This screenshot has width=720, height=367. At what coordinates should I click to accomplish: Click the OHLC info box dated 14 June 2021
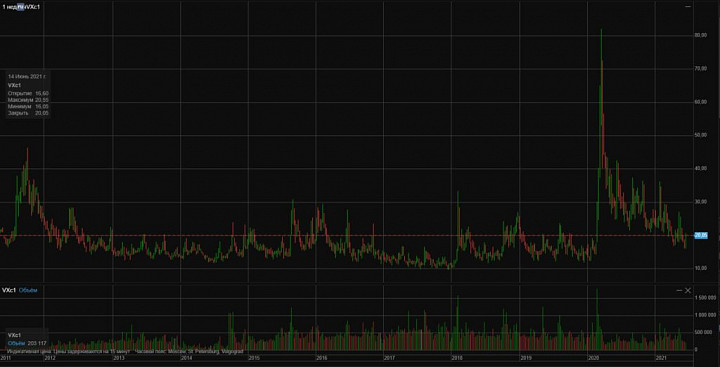28,95
